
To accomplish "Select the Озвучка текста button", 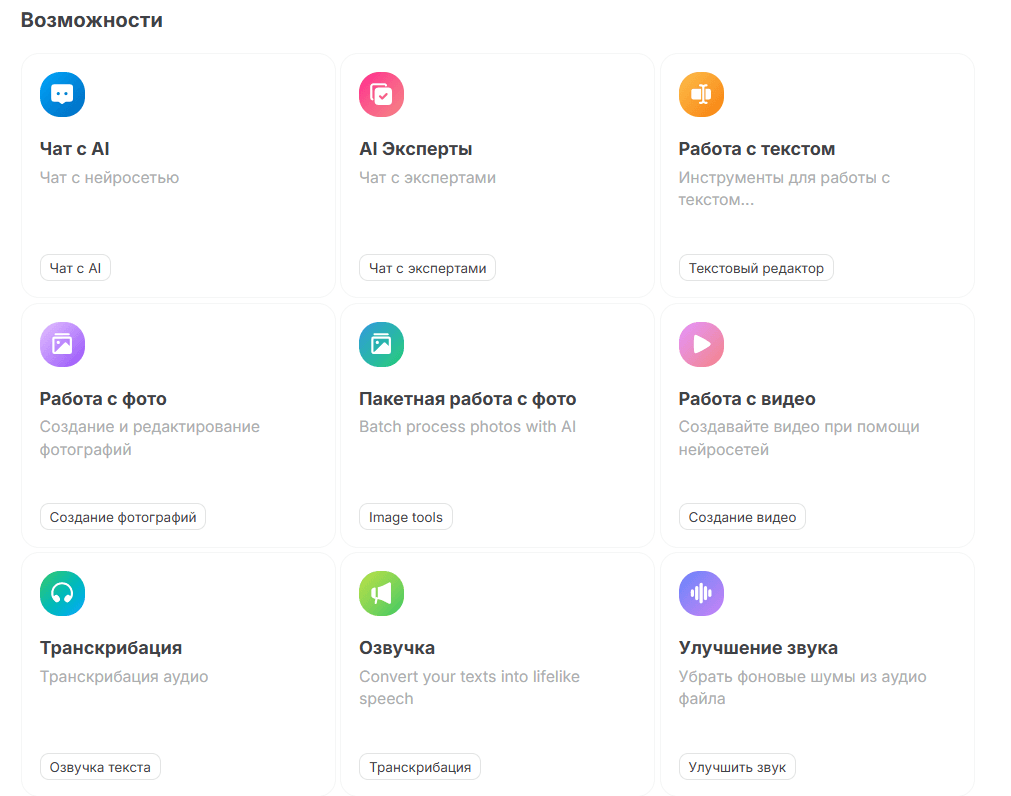I will 100,767.
